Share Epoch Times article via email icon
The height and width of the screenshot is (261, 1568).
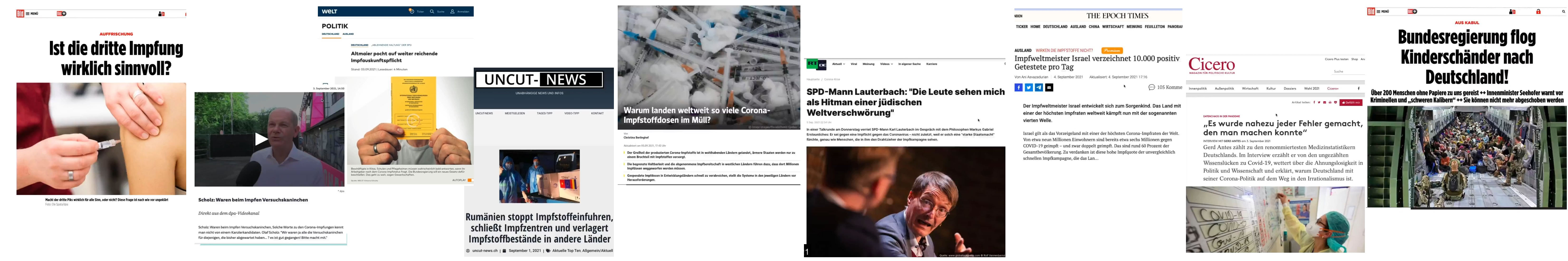[1049, 88]
